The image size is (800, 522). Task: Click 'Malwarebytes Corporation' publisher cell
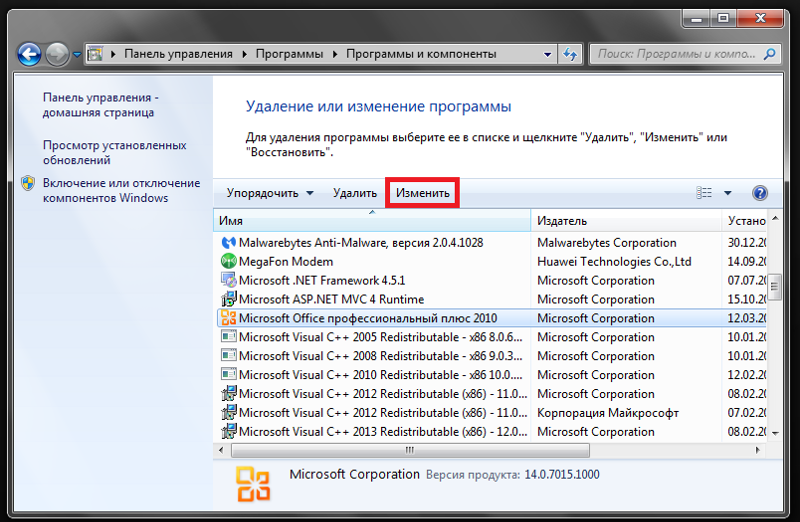(607, 243)
